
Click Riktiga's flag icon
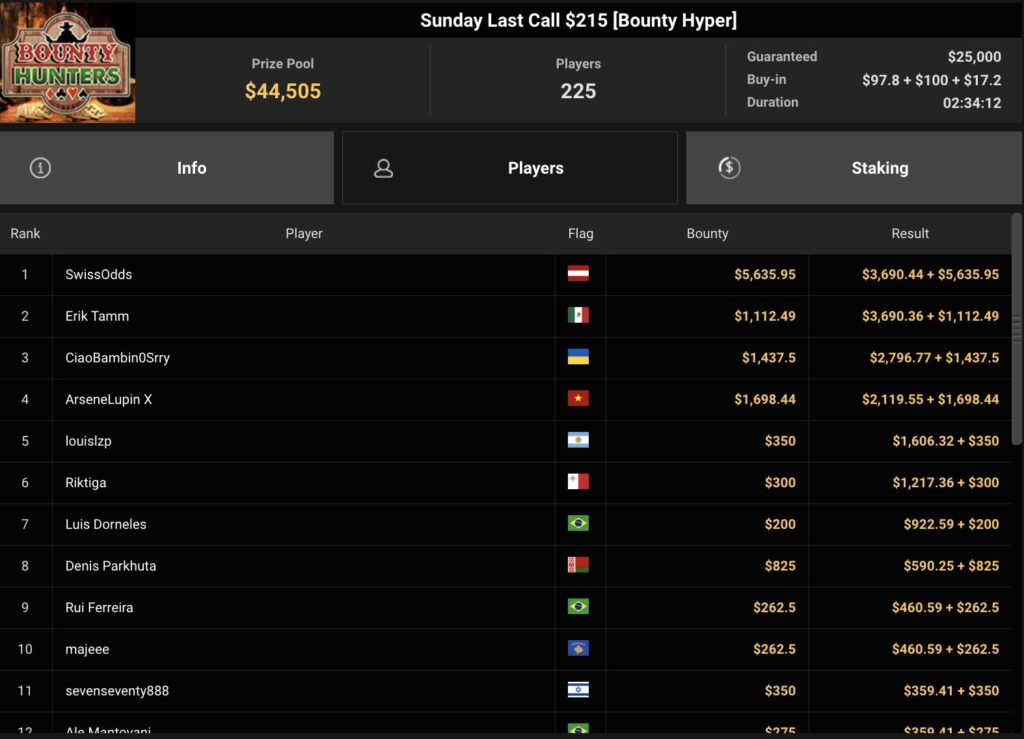click(x=578, y=482)
